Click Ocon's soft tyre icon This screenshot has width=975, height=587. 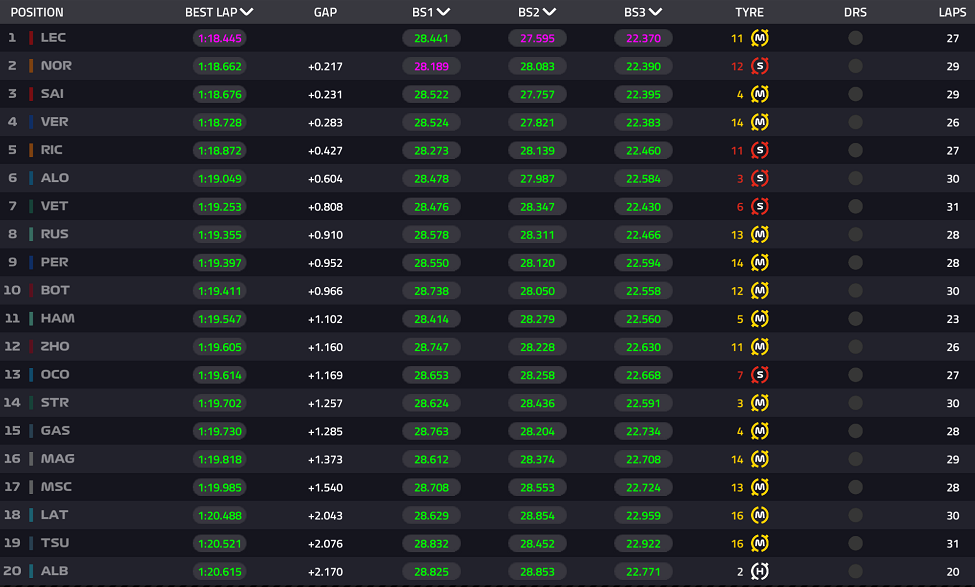pos(759,375)
